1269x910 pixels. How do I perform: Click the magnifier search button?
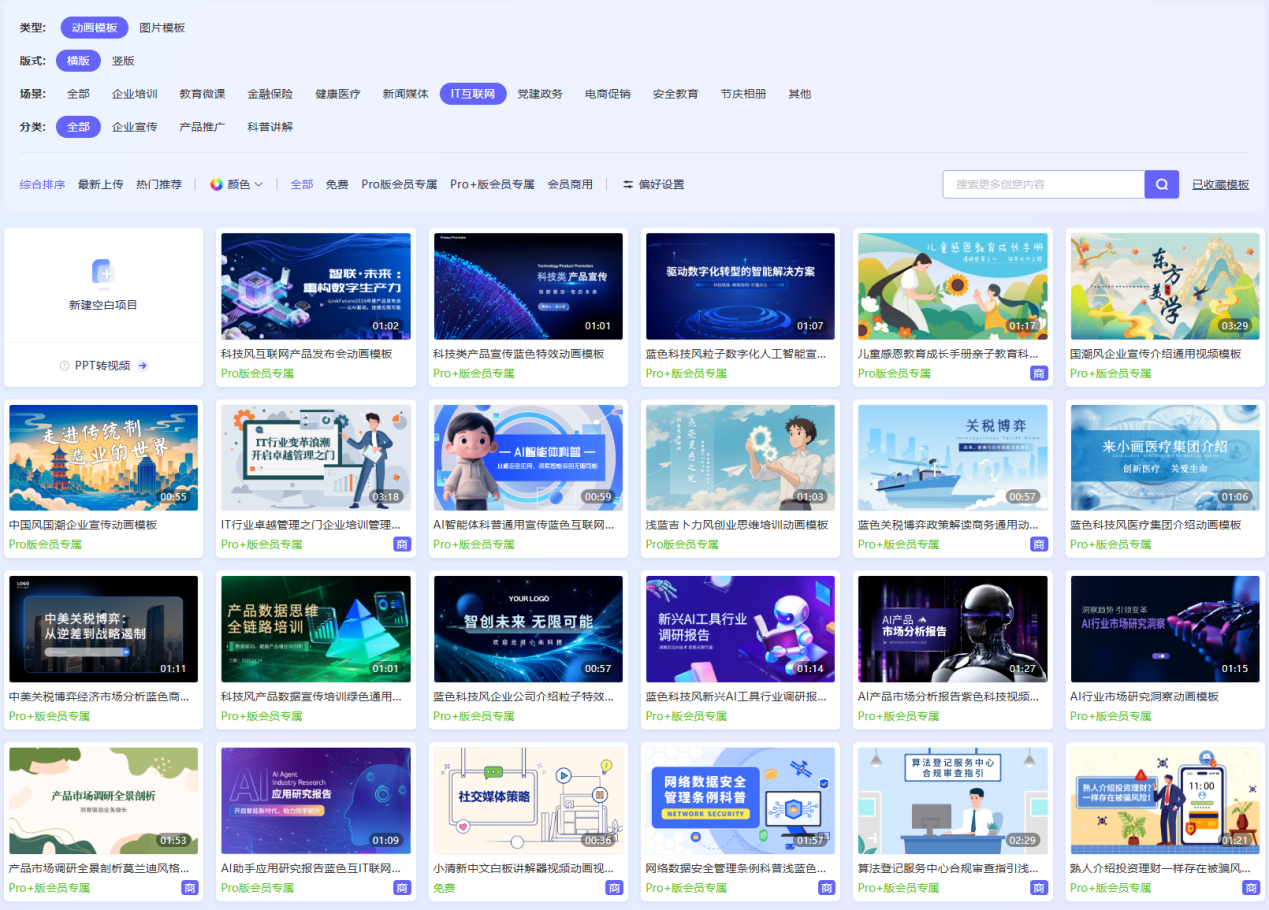(1161, 185)
